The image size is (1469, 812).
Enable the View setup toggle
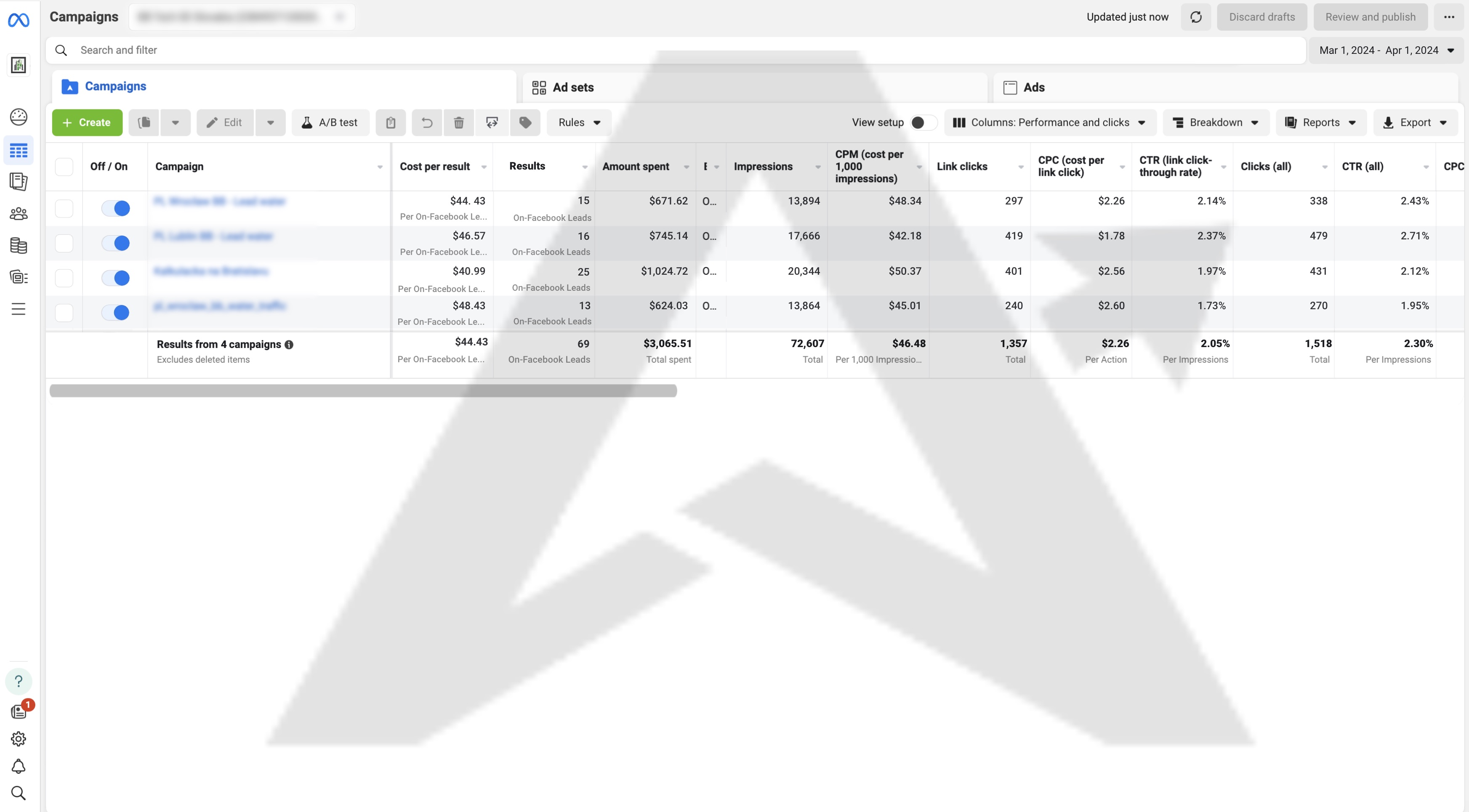coord(923,122)
